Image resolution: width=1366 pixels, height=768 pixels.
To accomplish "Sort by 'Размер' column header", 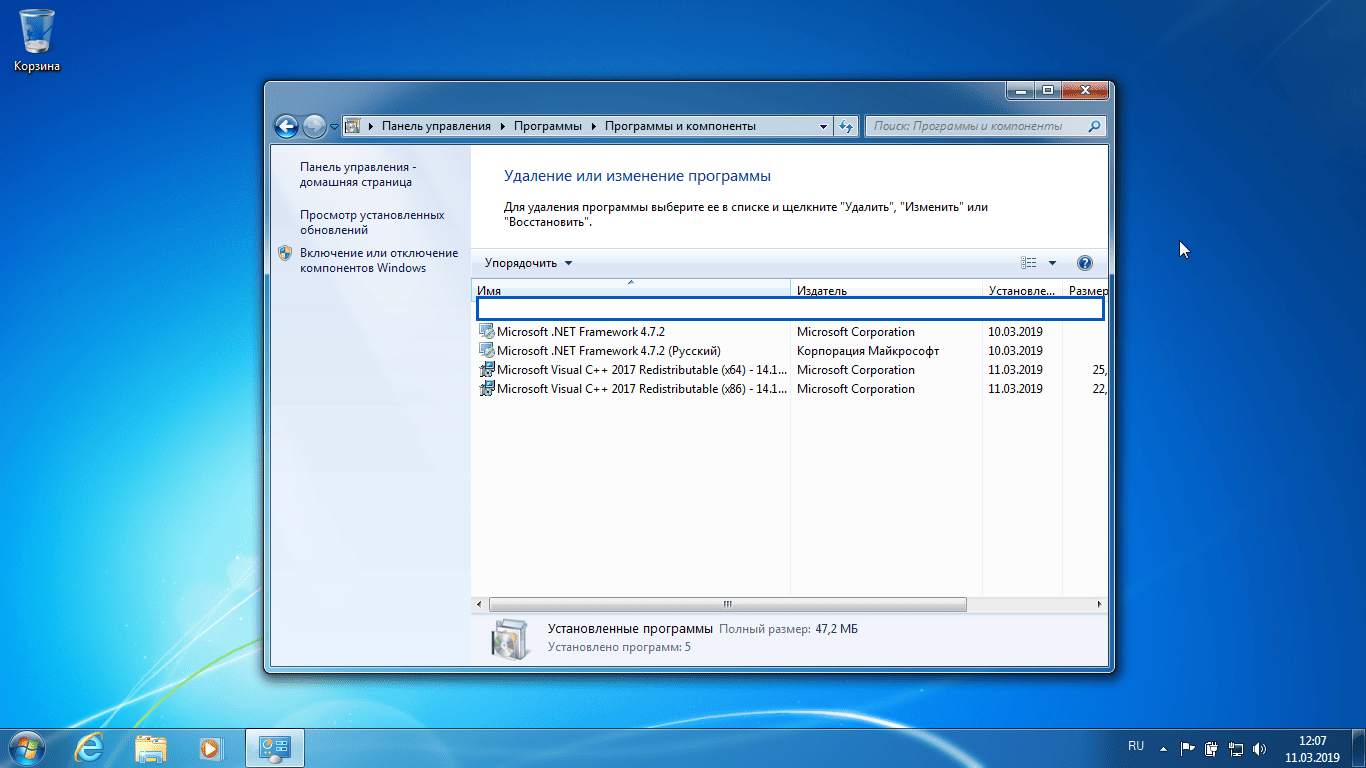I will [x=1086, y=290].
